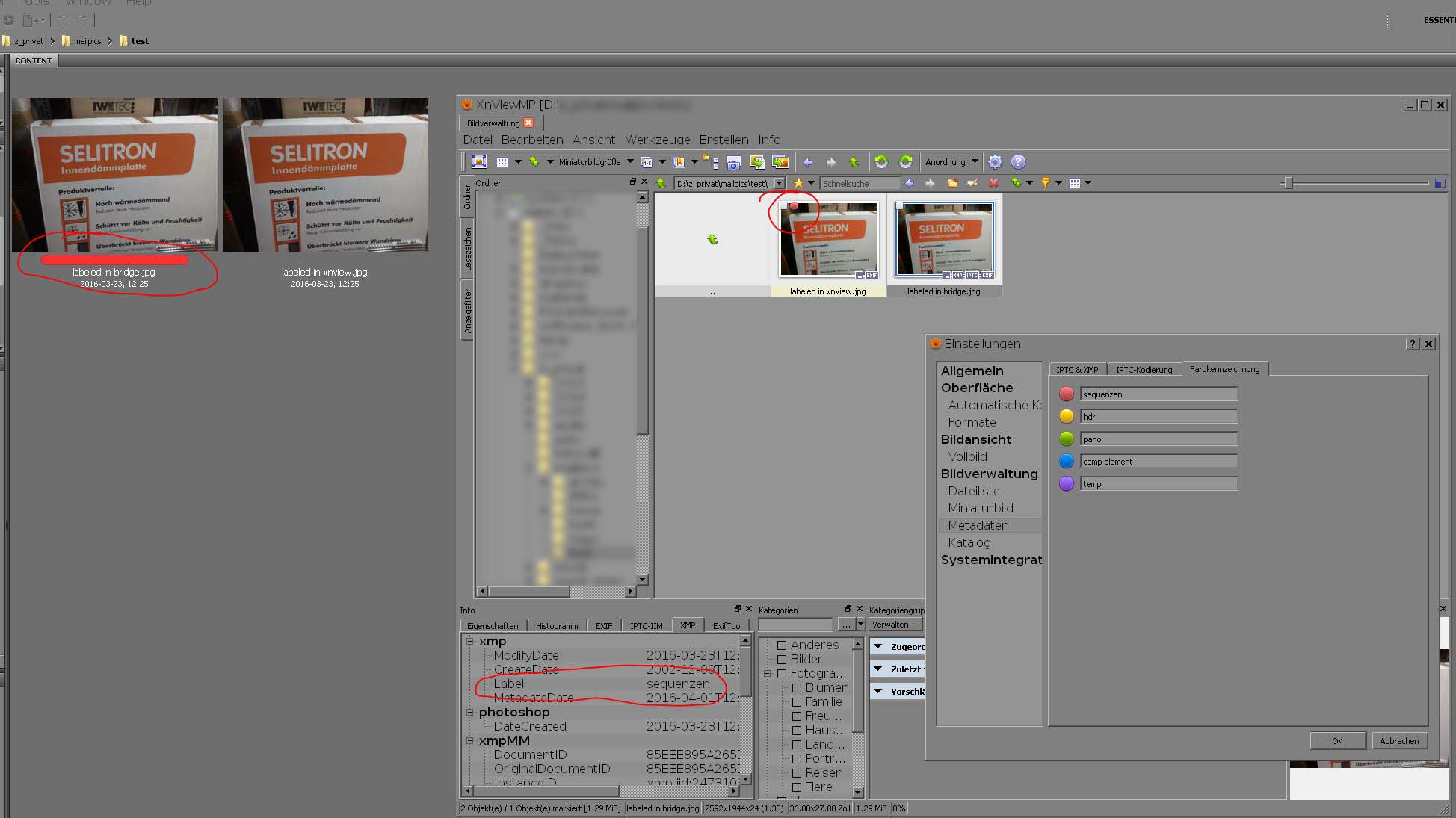Open the folder path combo box arrow
Viewport: 1456px width, 818px height.
(x=780, y=183)
